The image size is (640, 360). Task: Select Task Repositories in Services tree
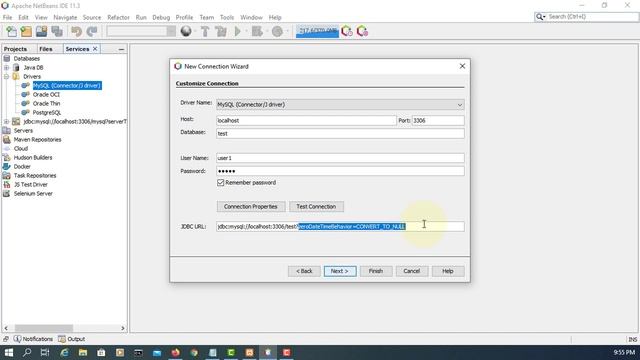coord(35,176)
